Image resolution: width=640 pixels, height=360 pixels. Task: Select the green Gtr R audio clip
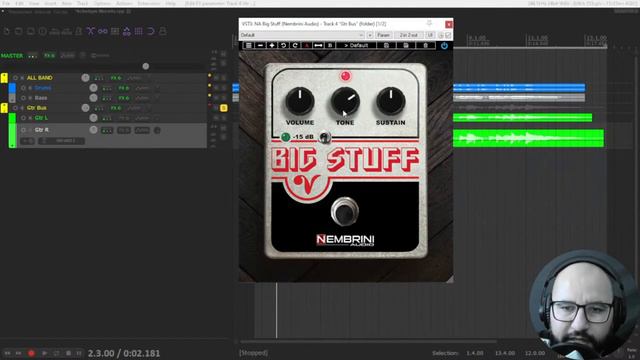pos(529,138)
